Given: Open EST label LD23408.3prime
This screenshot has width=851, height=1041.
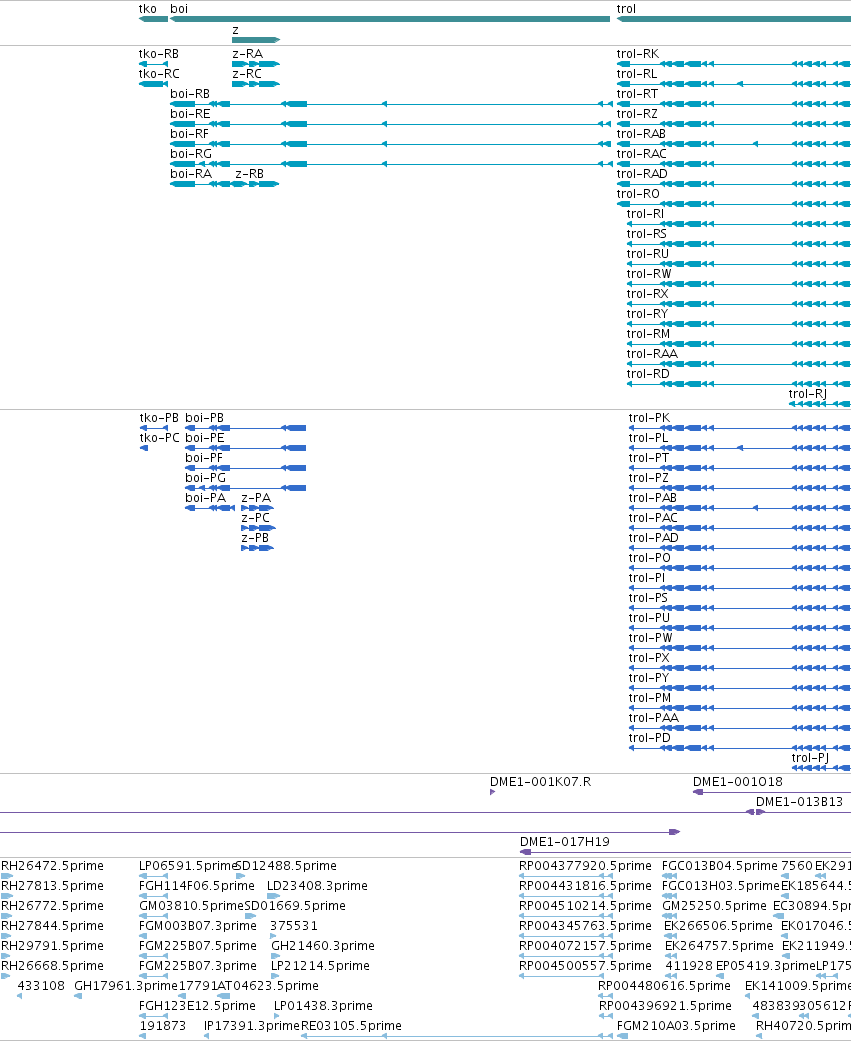Looking at the screenshot, I should [x=317, y=886].
